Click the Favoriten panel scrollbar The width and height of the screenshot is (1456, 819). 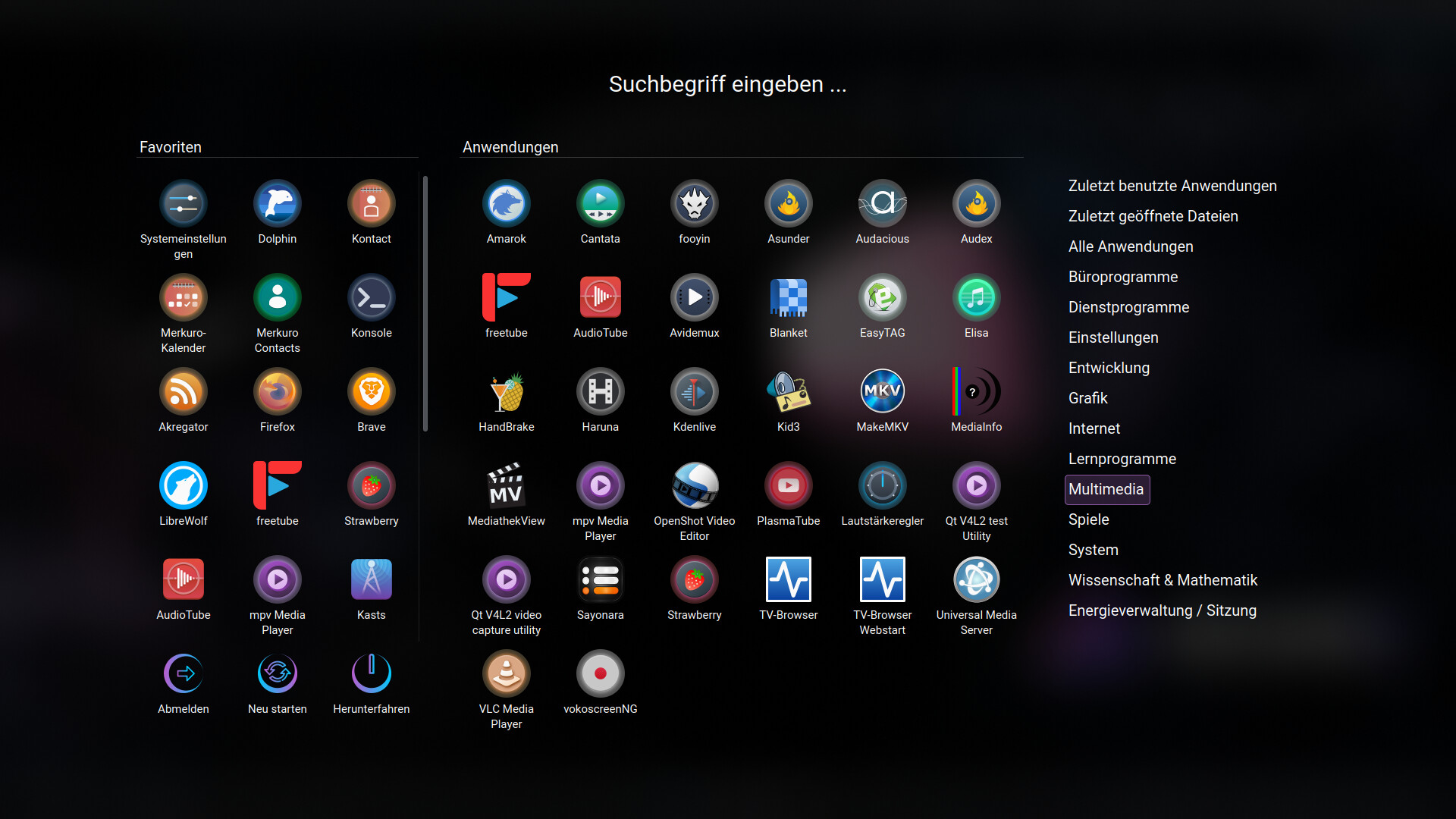[425, 303]
